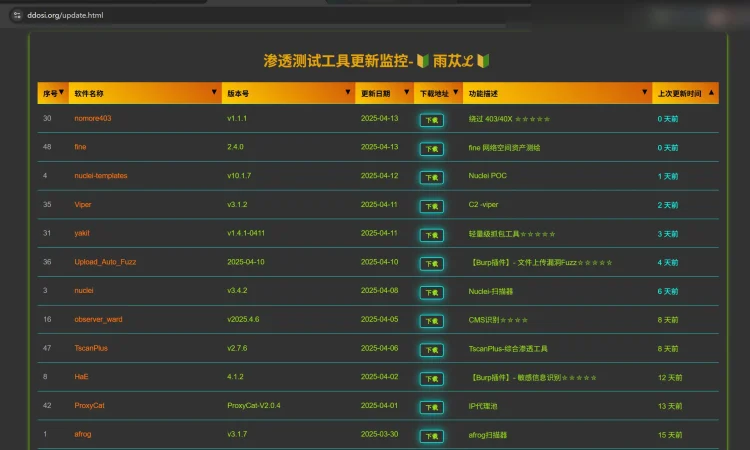Click description afrog扫描器

(x=487, y=435)
